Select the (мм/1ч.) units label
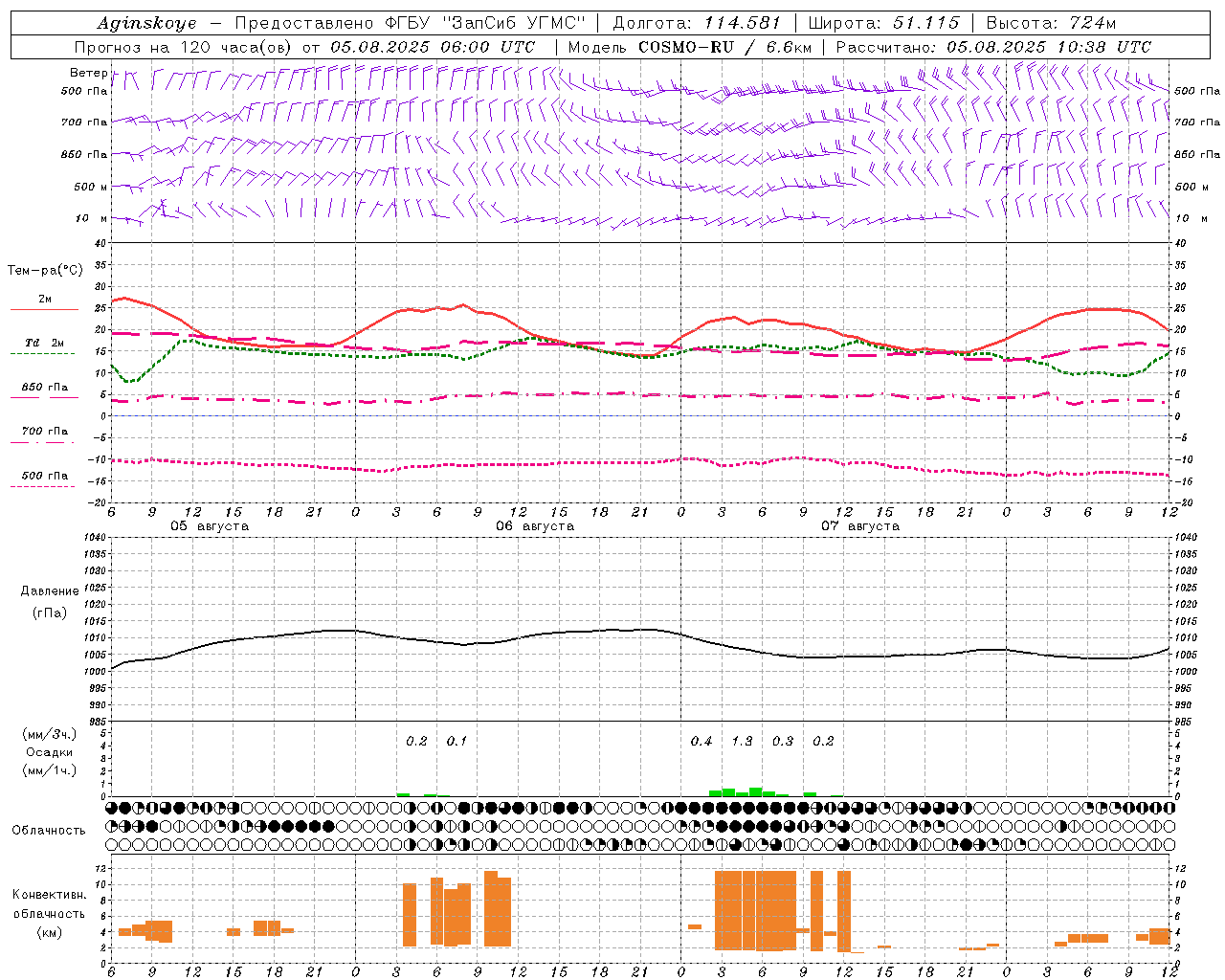The width and height of the screenshot is (1225, 980). [50, 770]
